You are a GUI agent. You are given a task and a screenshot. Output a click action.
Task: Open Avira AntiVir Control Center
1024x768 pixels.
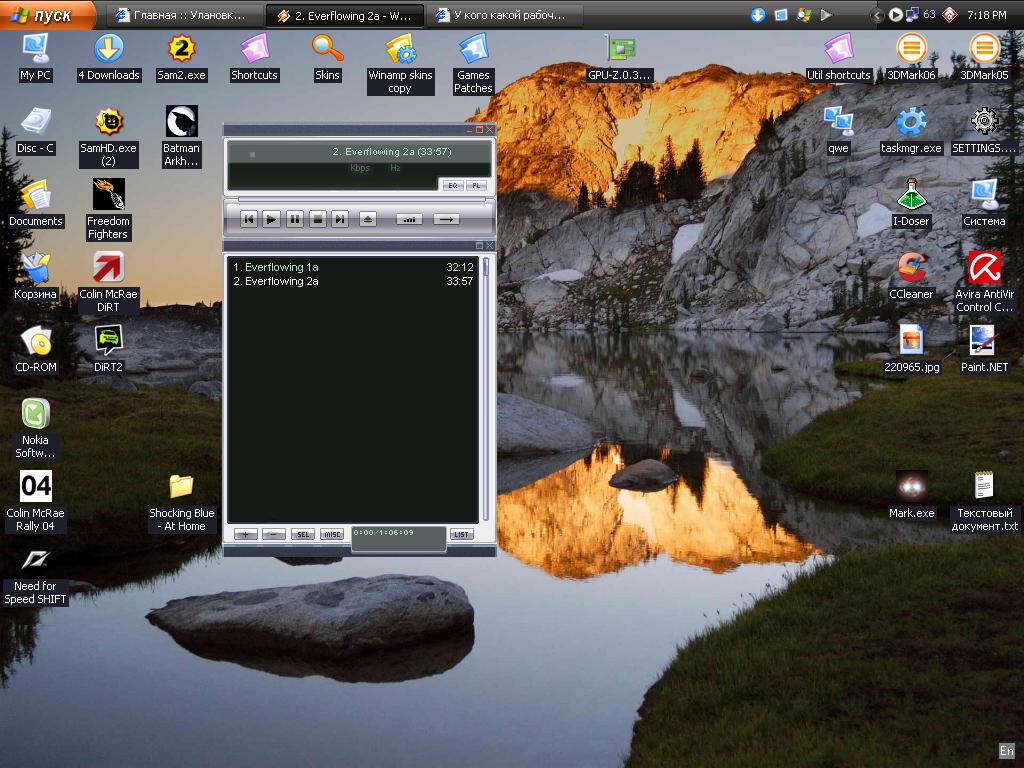point(985,268)
